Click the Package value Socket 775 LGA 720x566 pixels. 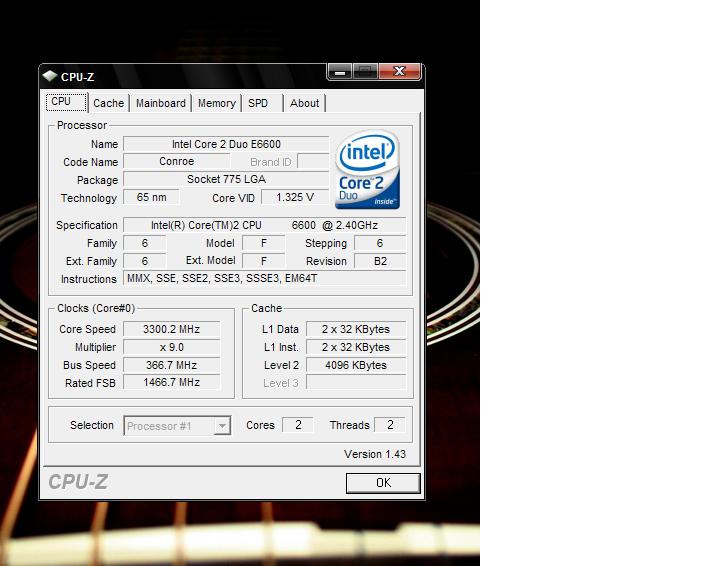226,179
